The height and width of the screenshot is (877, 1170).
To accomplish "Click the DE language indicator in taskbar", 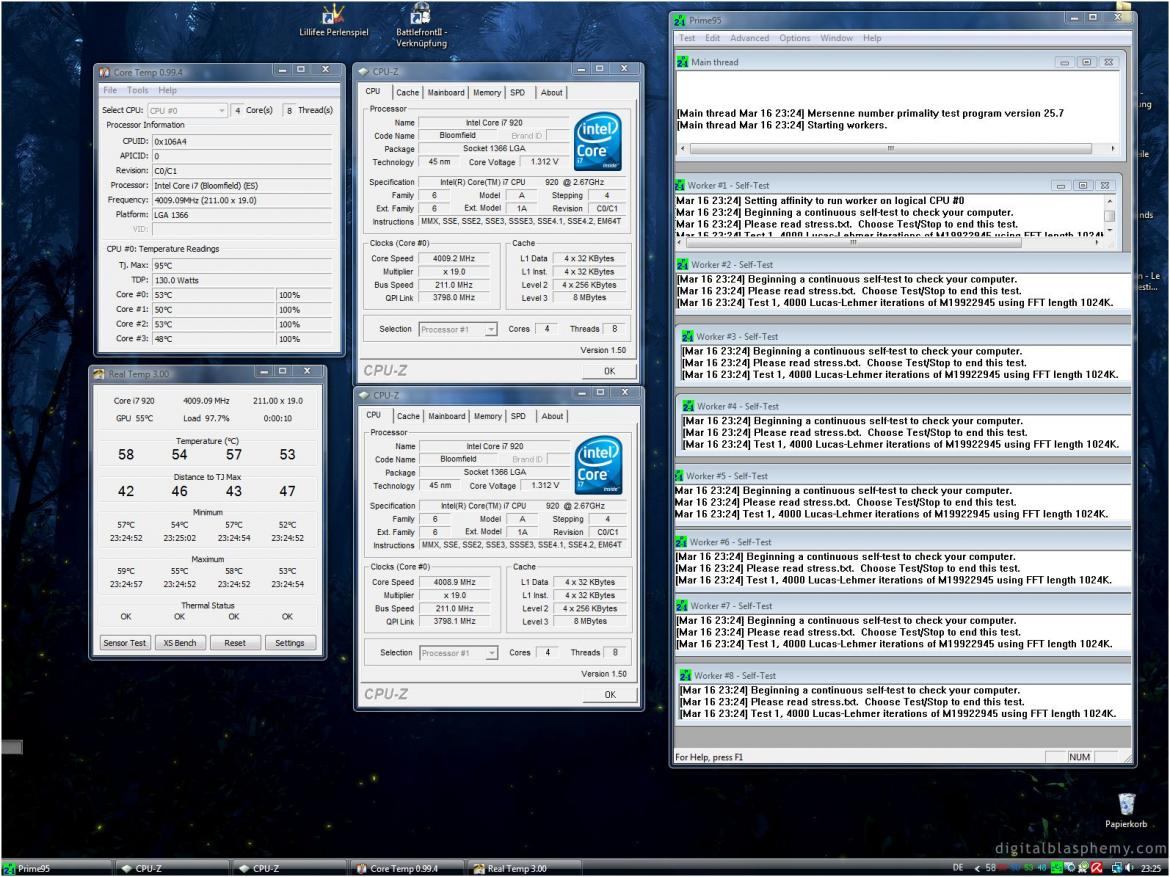I will pos(958,868).
